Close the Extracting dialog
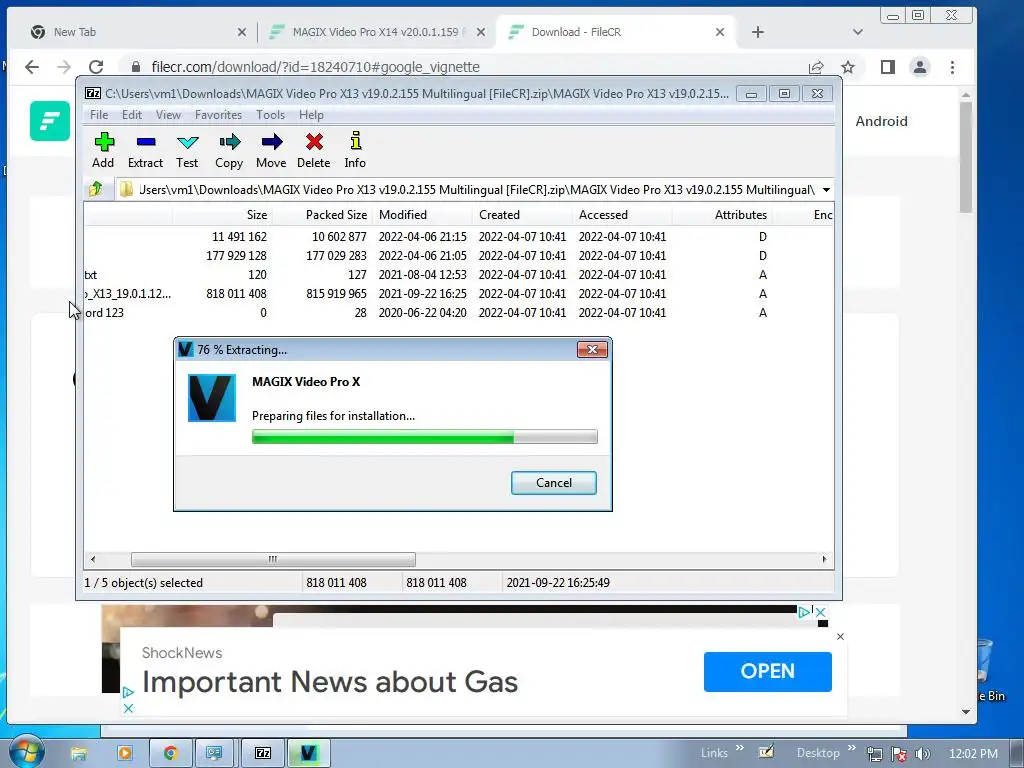Image resolution: width=1024 pixels, height=768 pixels. (592, 349)
